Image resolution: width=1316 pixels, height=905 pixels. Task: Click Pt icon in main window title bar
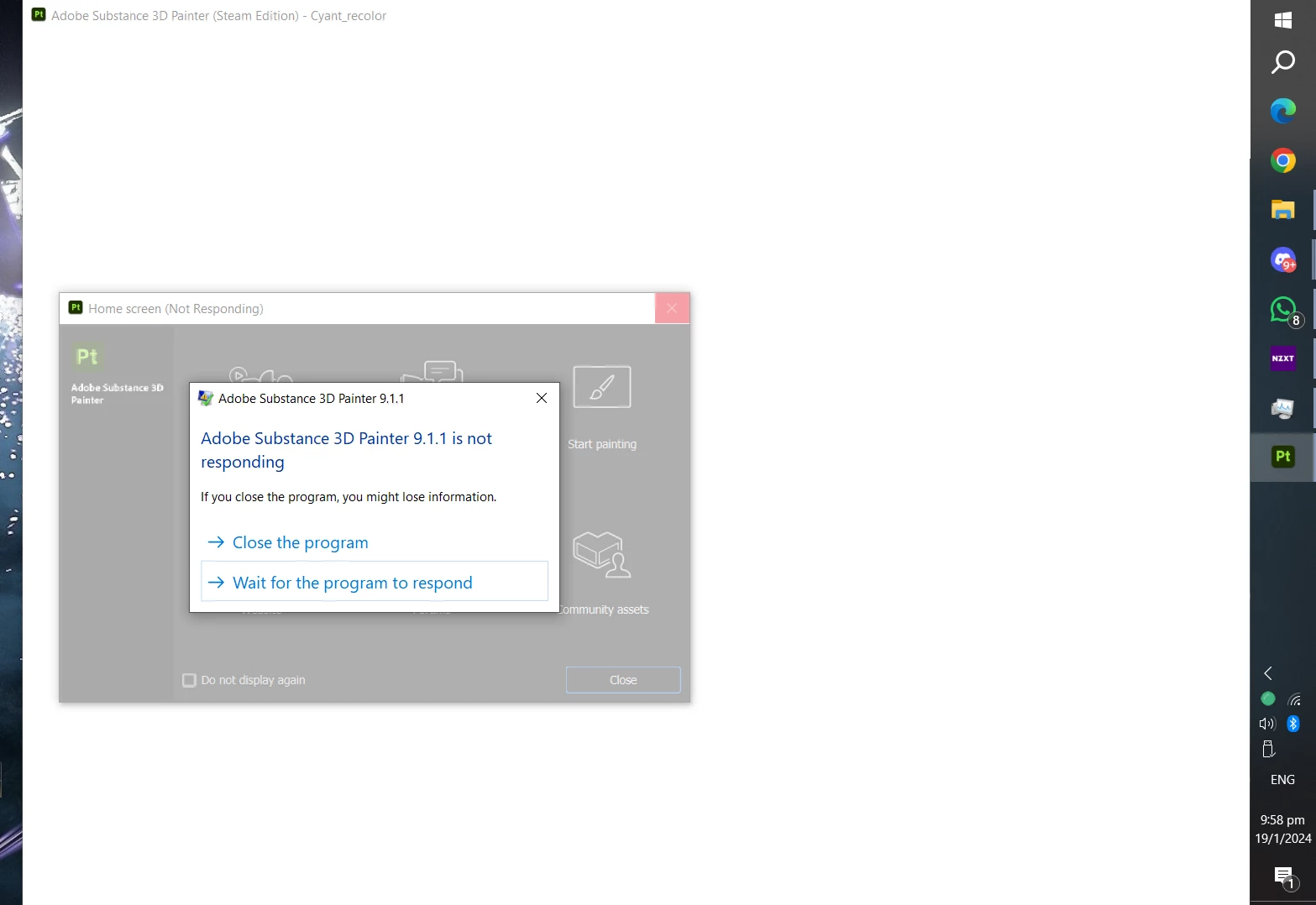[39, 14]
